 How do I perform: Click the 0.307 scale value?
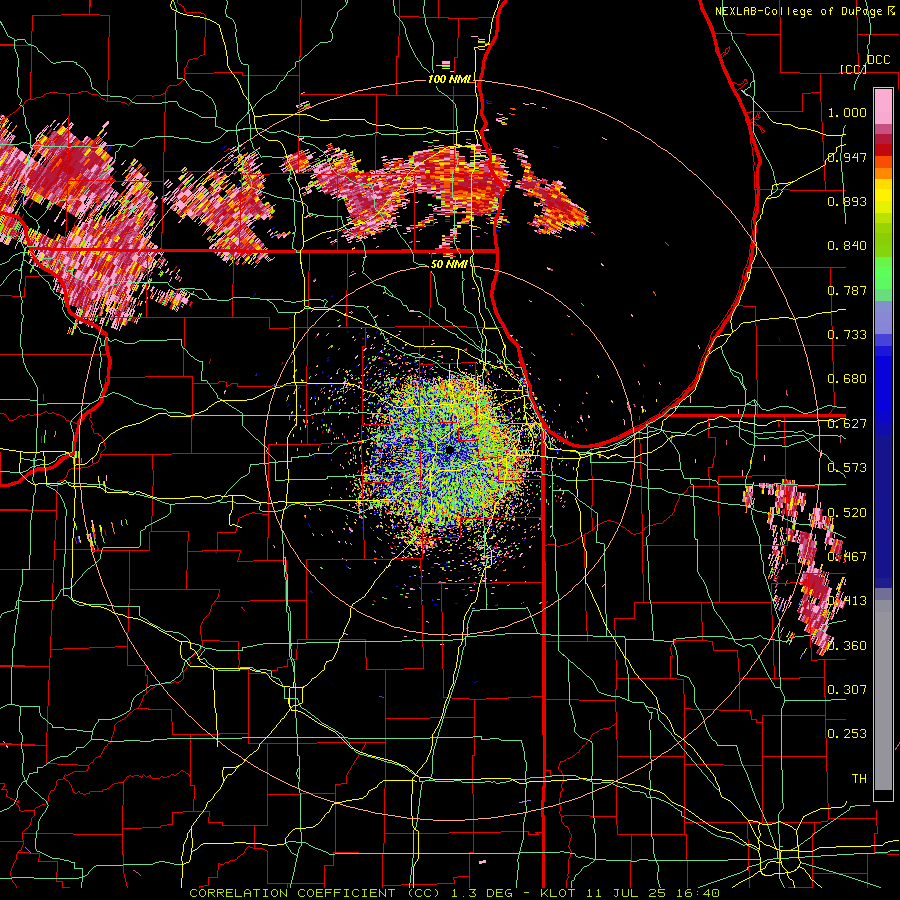tap(847, 690)
